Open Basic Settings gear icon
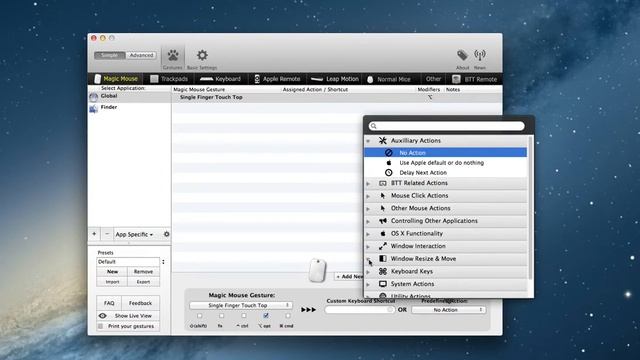640x360 pixels. click(202, 55)
